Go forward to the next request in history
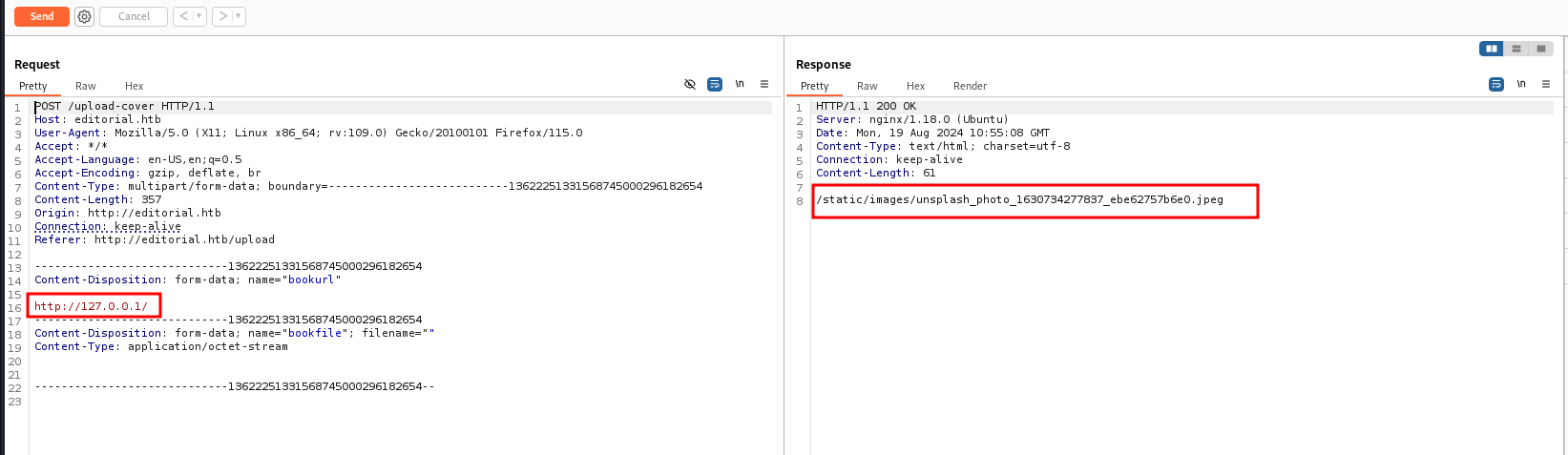 (222, 16)
